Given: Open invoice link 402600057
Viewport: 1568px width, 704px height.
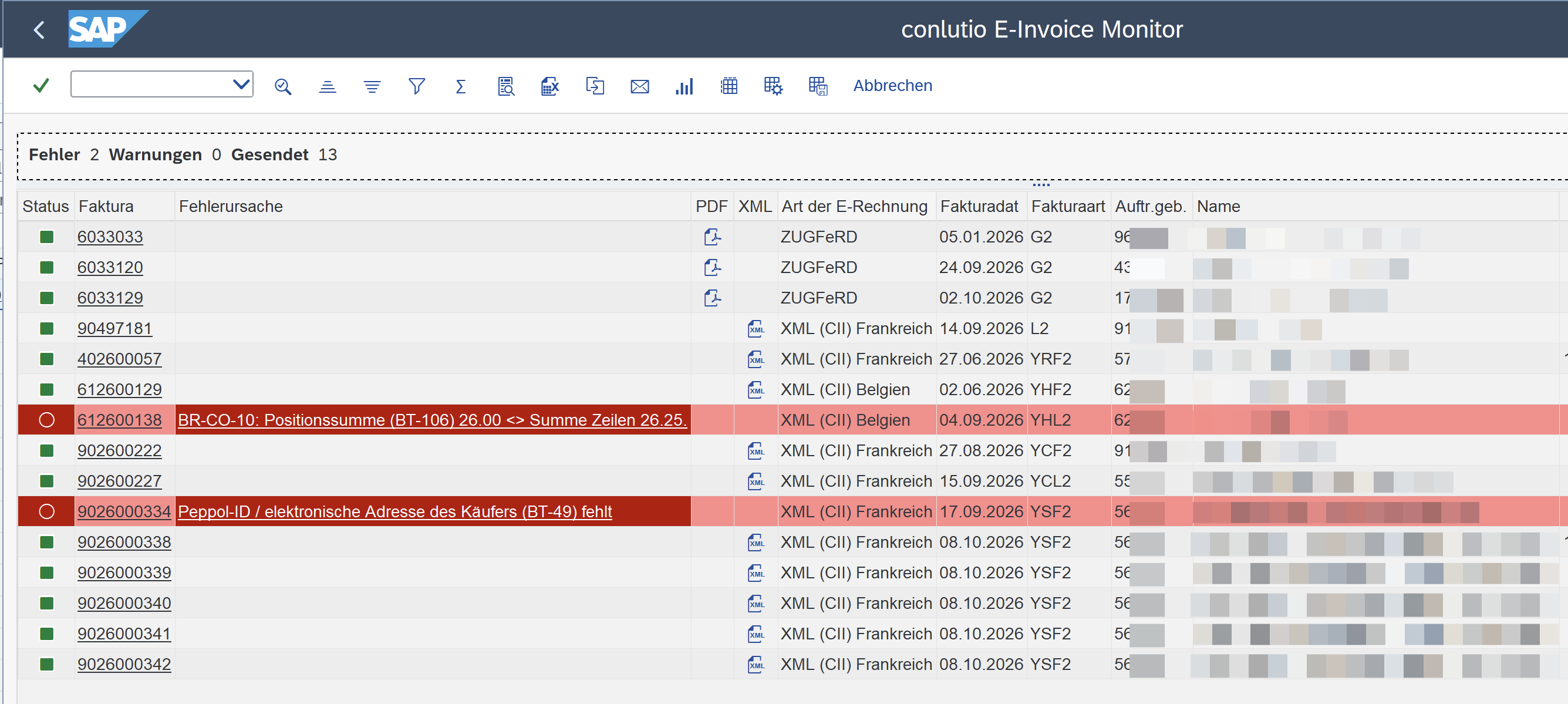Looking at the screenshot, I should click(119, 359).
